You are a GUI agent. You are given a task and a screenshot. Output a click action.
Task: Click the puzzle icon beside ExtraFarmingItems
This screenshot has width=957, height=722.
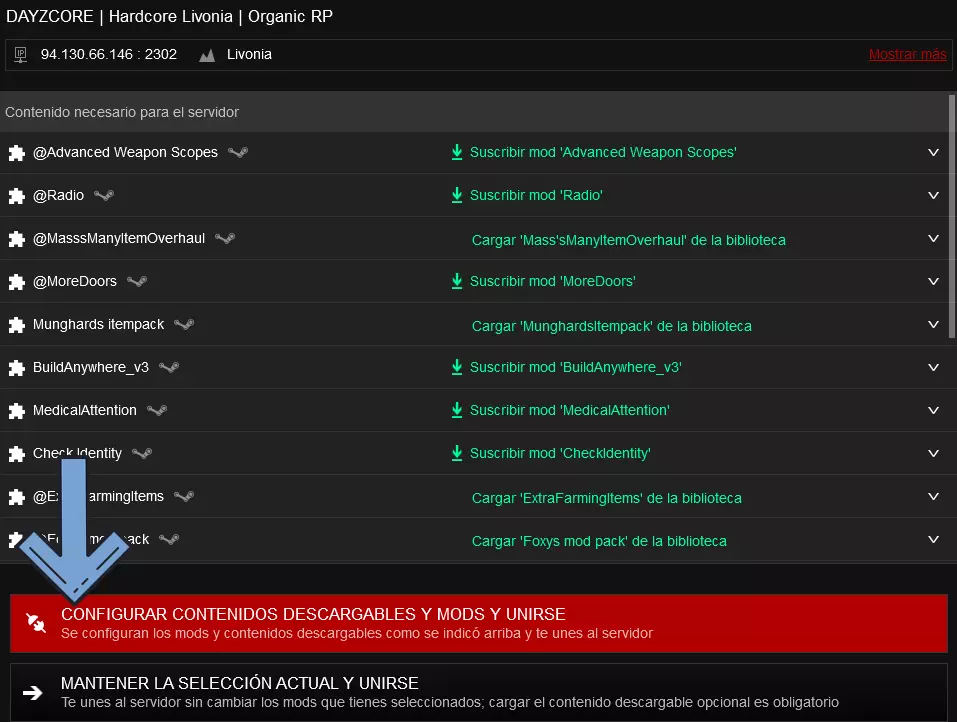click(x=16, y=497)
